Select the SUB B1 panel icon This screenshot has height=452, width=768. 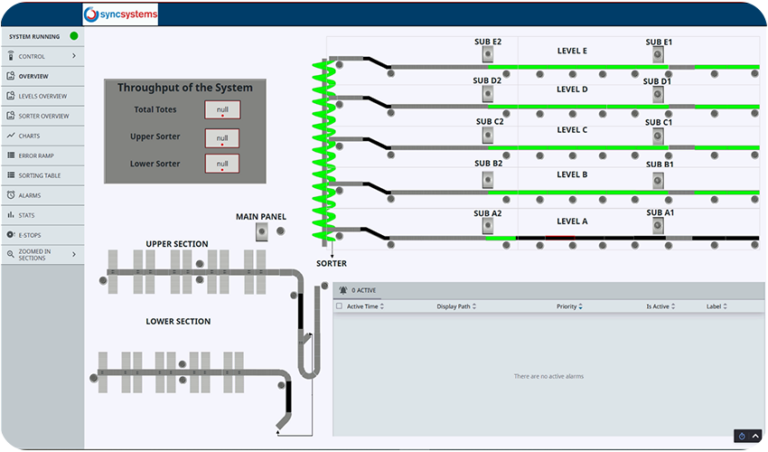click(658, 181)
